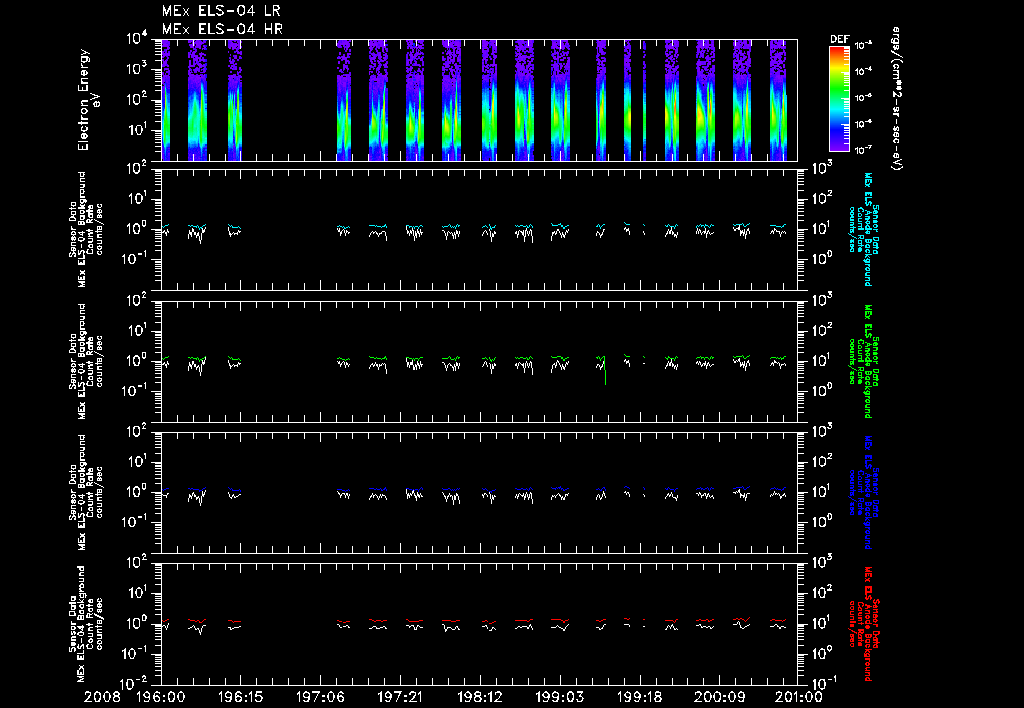Viewport: 1024px width, 708px height.
Task: Click the "199:18" time axis label
Action: 639,698
